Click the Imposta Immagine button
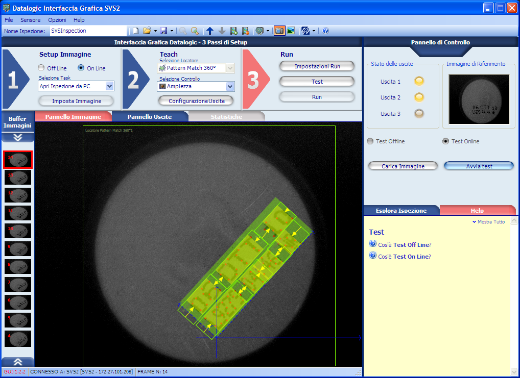The width and height of the screenshot is (520, 378). click(x=76, y=101)
